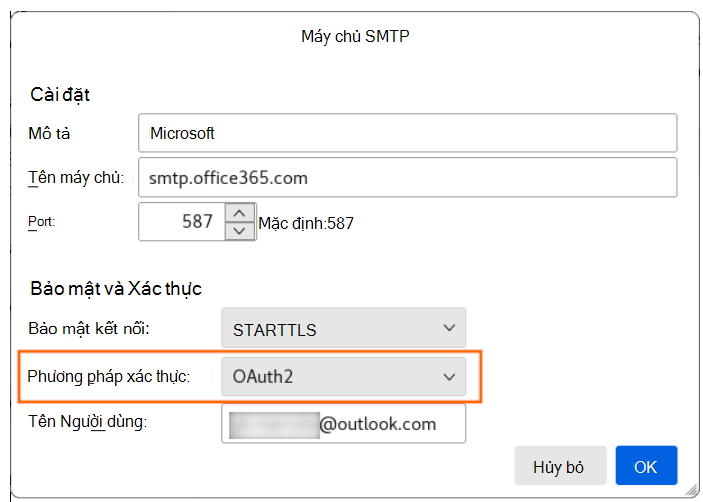Confirm settings with the OK button
Screen dimensions: 703x502
(x=646, y=465)
